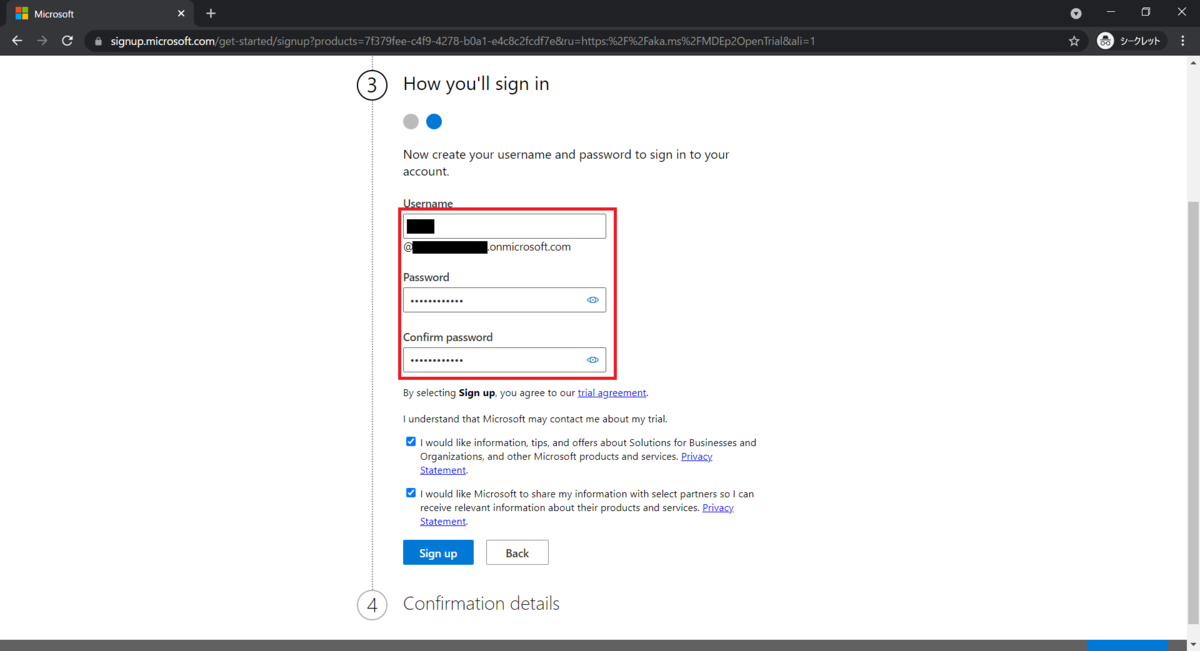Screen dimensions: 1200x651
Task: Click the browser forward arrow
Action: click(42, 41)
